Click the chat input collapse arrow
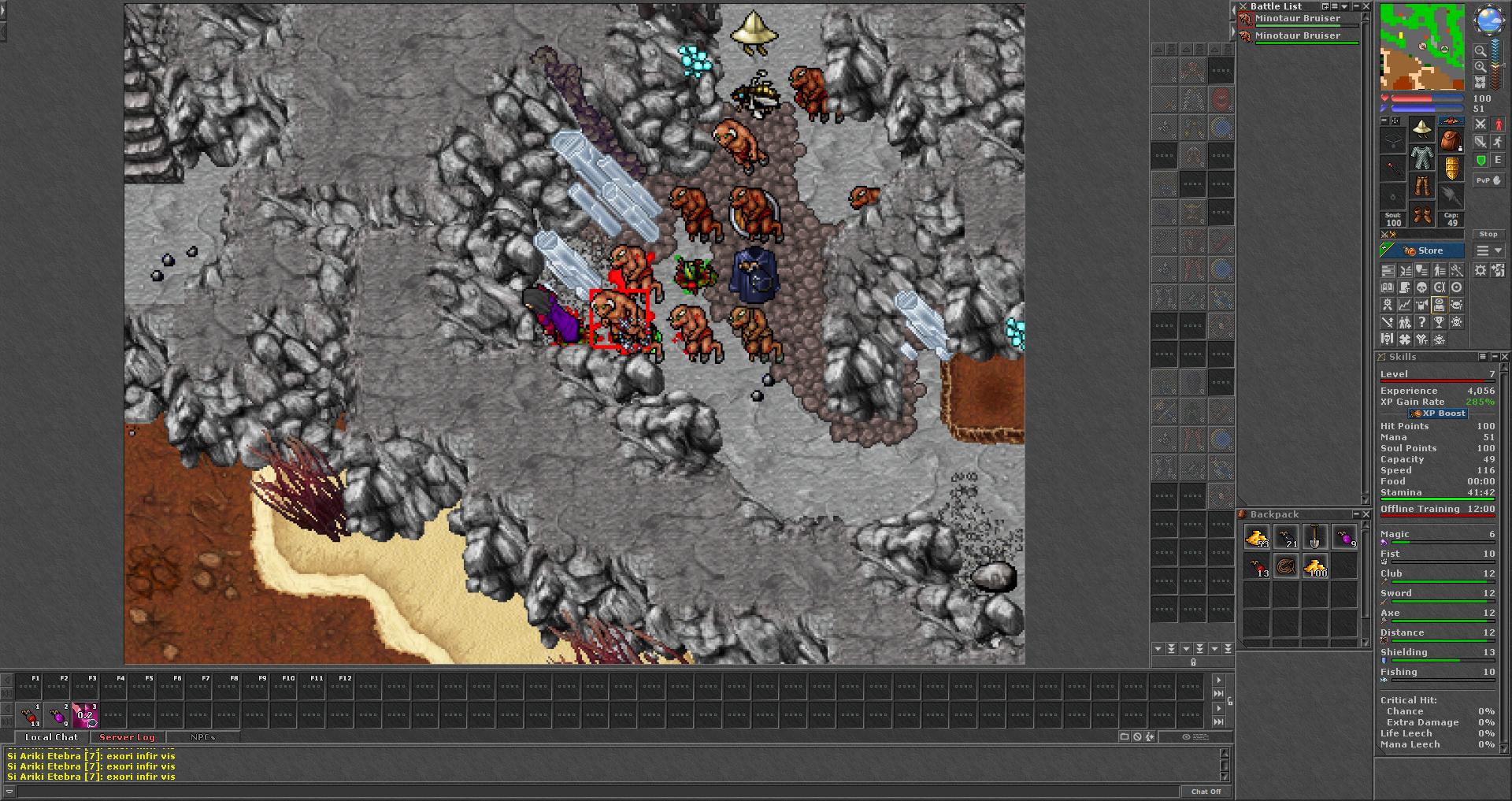The image size is (1512, 801). (9, 792)
